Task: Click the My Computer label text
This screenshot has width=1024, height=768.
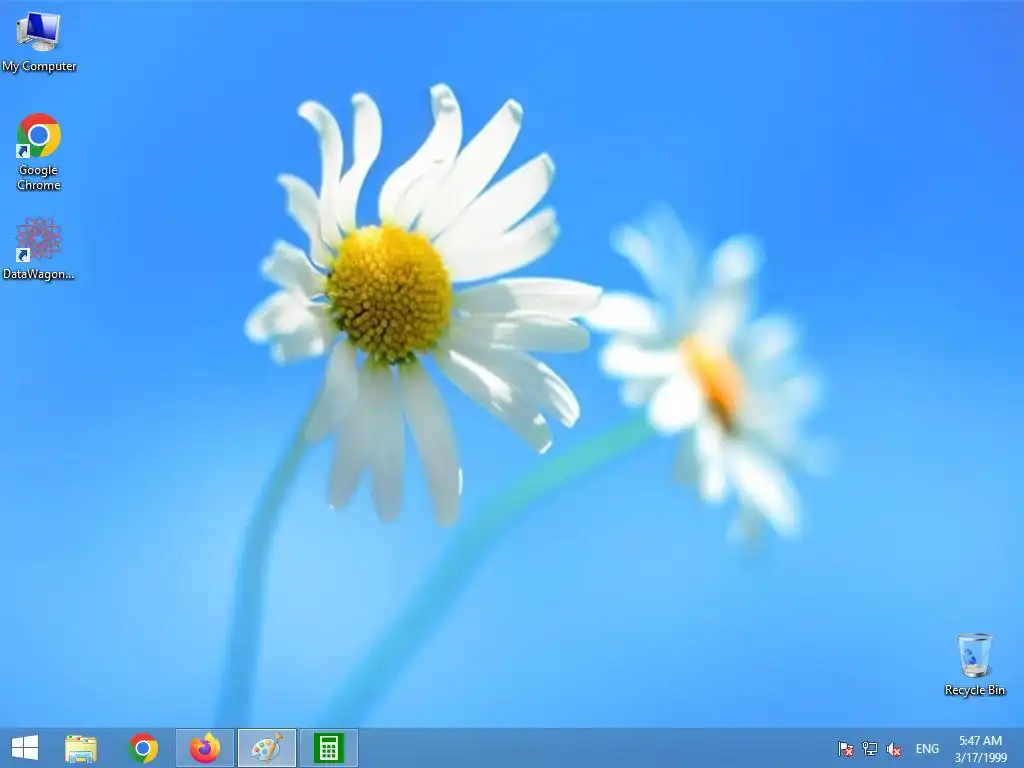Action: (x=39, y=66)
